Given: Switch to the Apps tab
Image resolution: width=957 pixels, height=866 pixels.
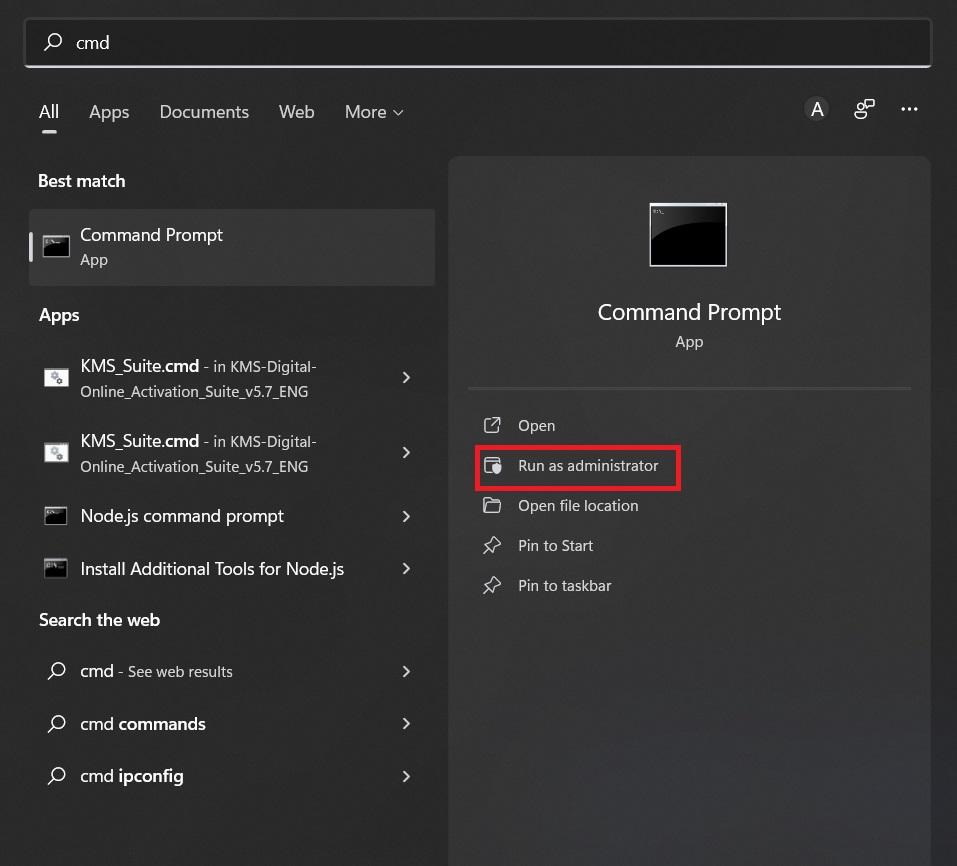Looking at the screenshot, I should tap(108, 112).
